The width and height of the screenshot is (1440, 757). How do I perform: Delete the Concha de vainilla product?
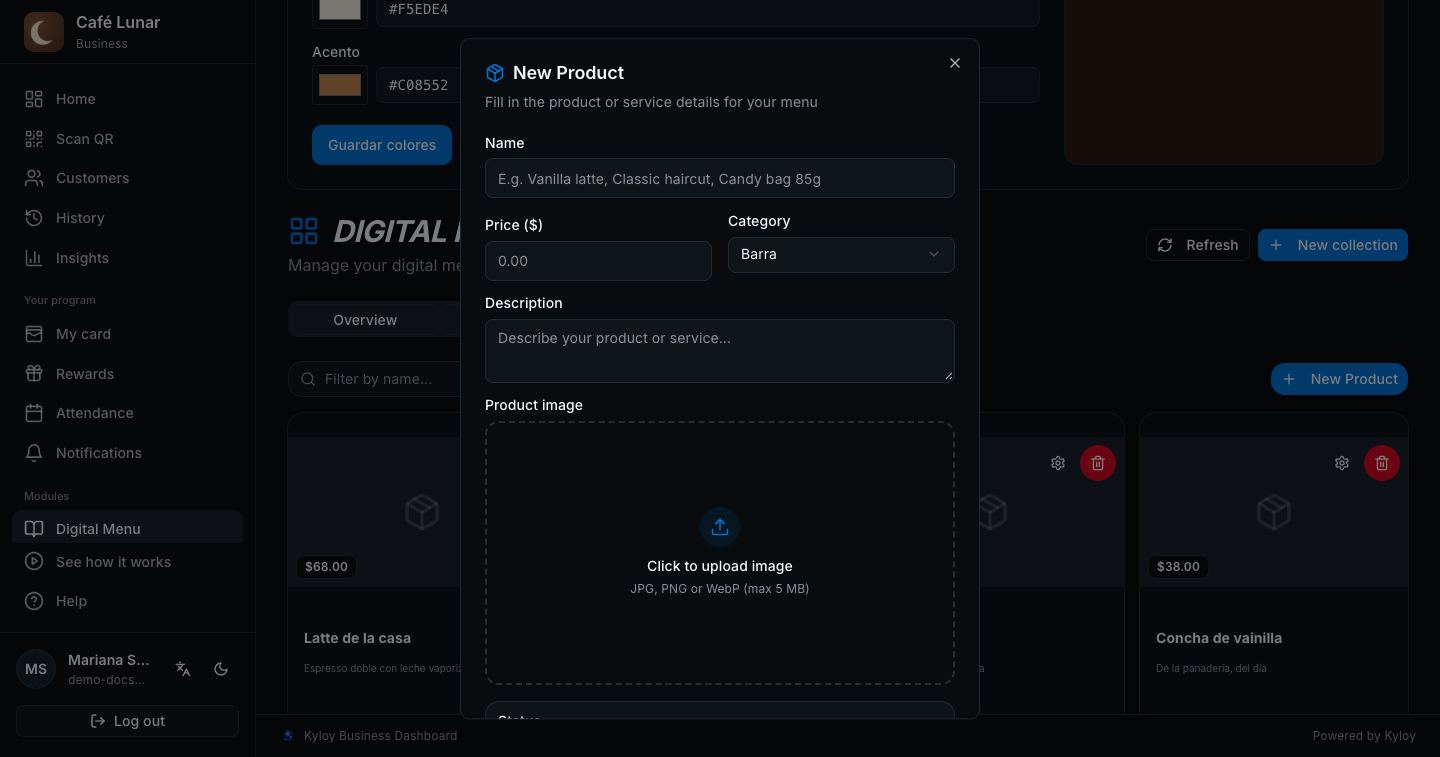pyautogui.click(x=1382, y=463)
